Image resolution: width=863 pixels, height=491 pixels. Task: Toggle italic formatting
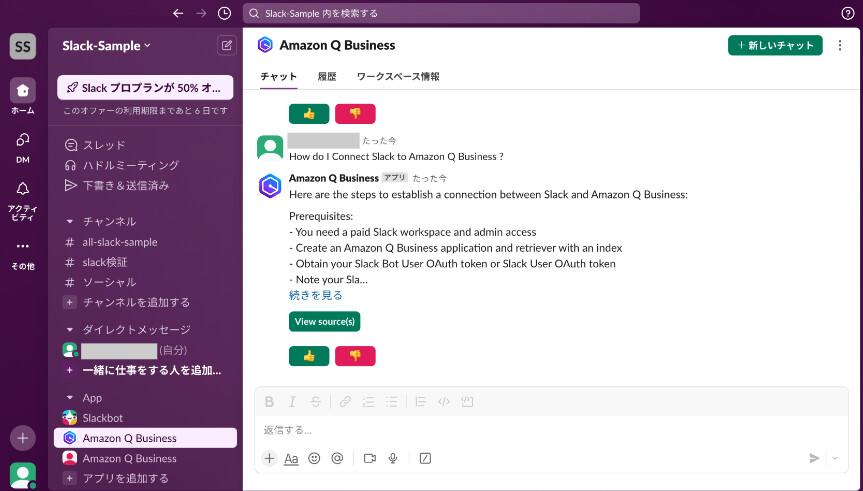[292, 402]
